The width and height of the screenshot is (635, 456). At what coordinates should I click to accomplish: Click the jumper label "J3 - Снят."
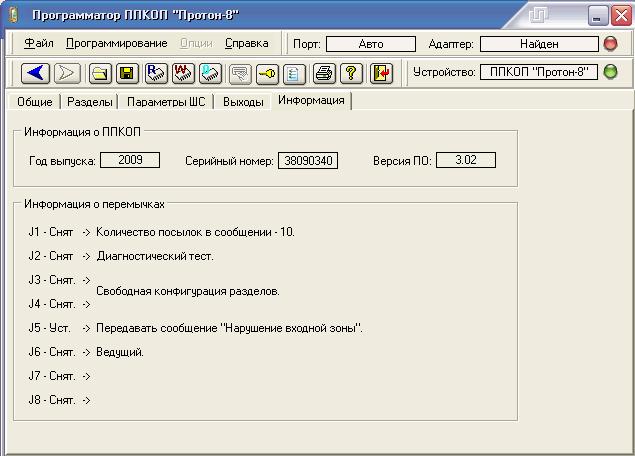[52, 280]
